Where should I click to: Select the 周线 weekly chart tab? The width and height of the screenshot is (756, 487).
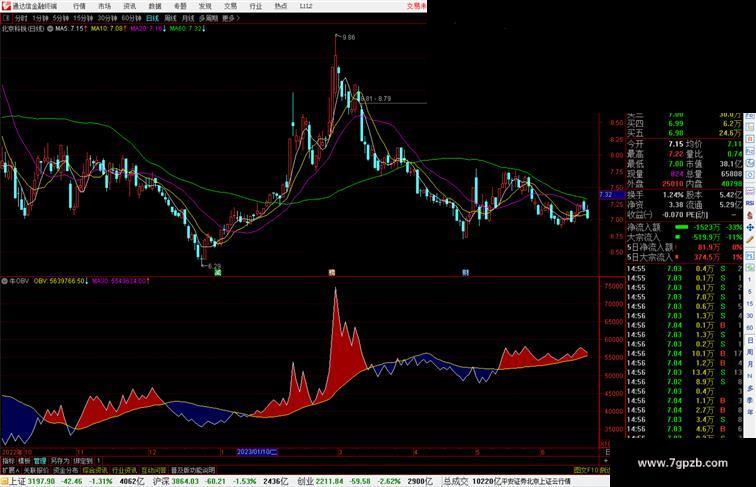pos(170,18)
